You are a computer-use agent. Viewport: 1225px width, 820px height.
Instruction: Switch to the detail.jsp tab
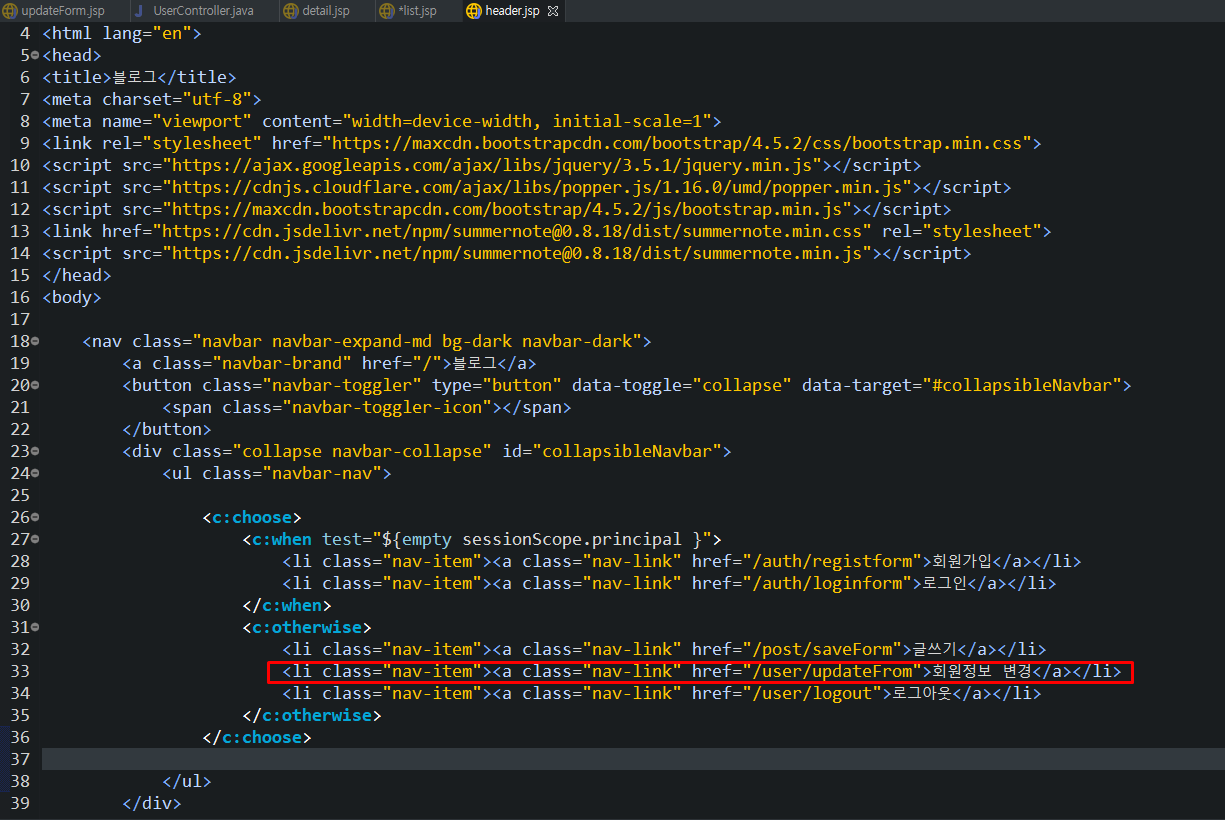point(326,11)
